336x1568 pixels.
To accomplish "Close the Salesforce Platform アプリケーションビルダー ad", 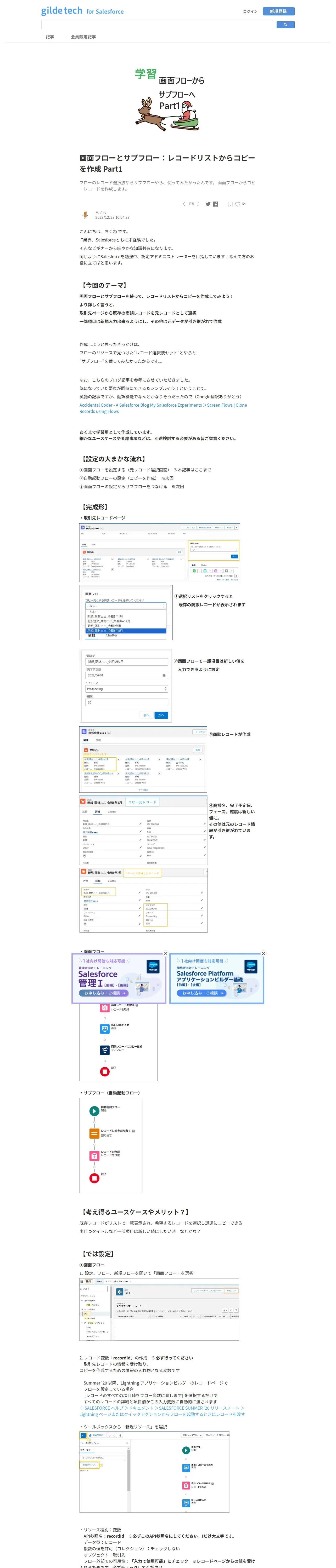I will click(264, 953).
